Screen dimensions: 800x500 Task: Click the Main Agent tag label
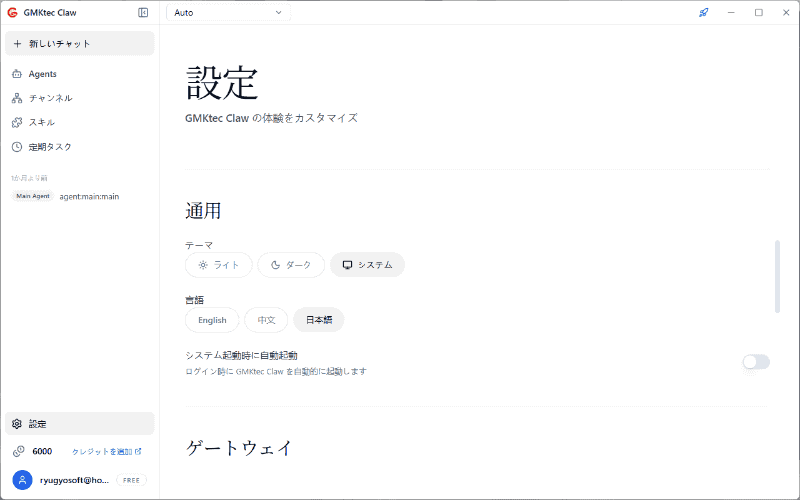click(x=33, y=196)
